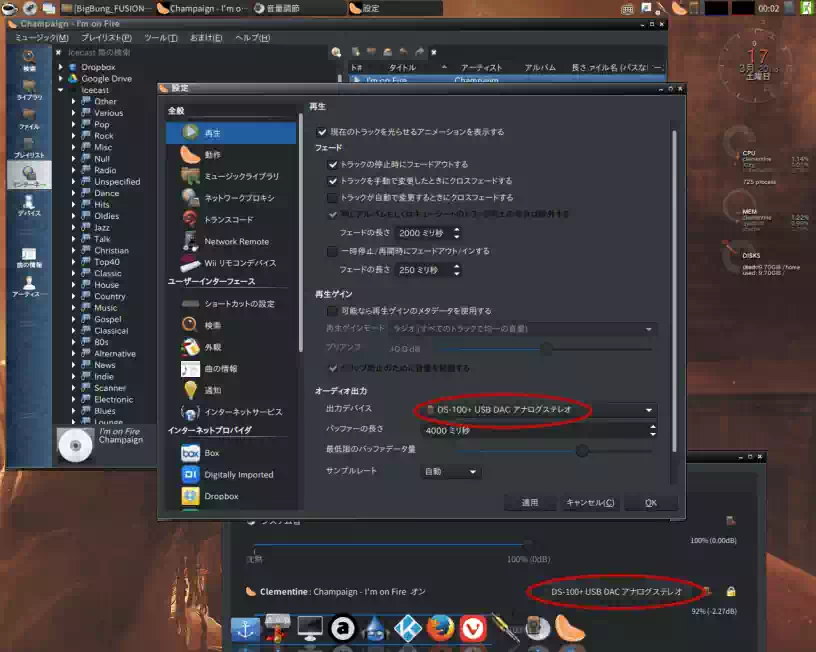Expand the Google Drive tree node

(61, 79)
